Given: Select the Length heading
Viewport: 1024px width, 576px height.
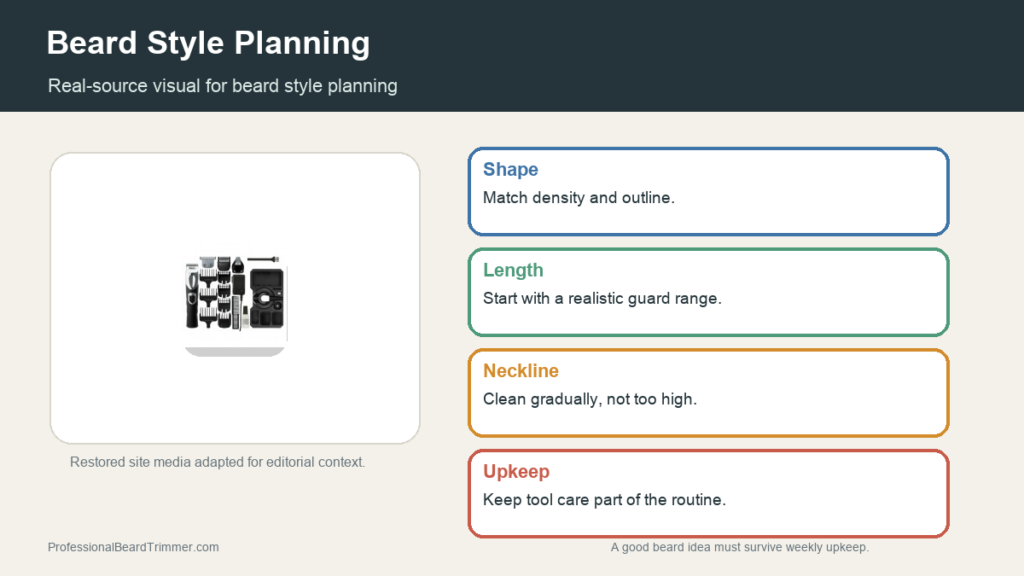Looking at the screenshot, I should pos(513,270).
